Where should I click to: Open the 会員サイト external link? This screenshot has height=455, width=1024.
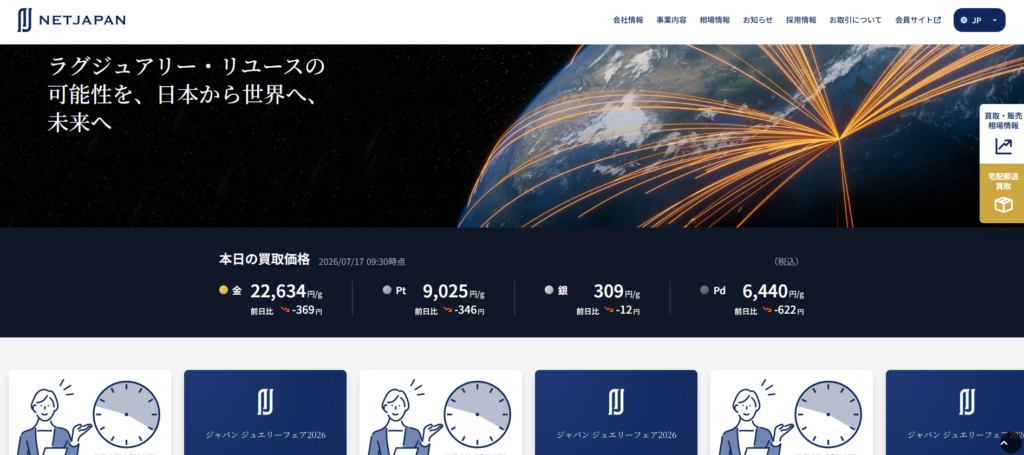918,20
